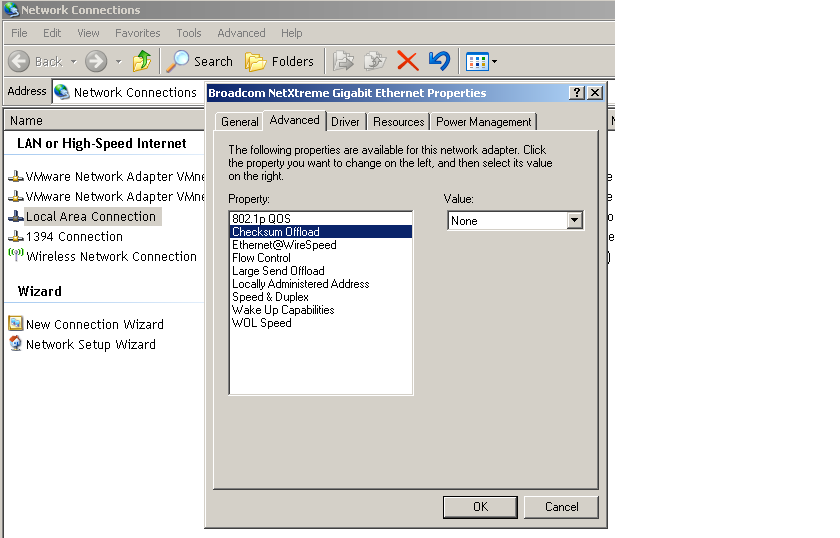
Task: Click the 1394 Connection icon
Action: click(x=16, y=236)
